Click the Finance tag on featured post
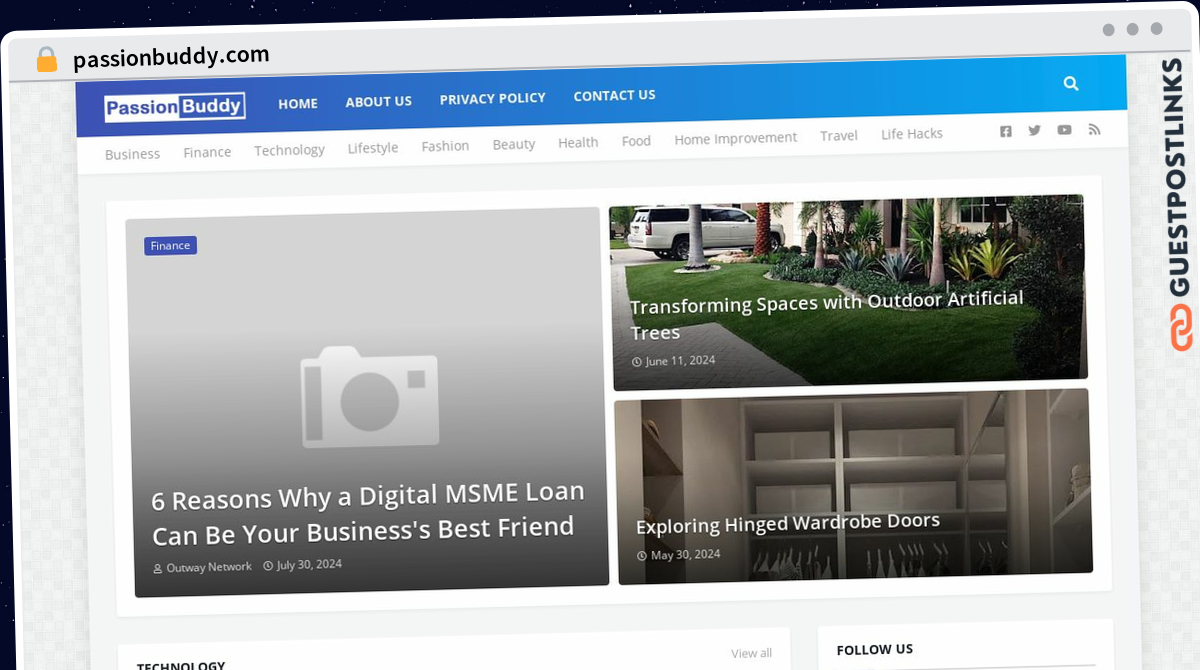Viewport: 1200px width, 670px height. coord(170,245)
